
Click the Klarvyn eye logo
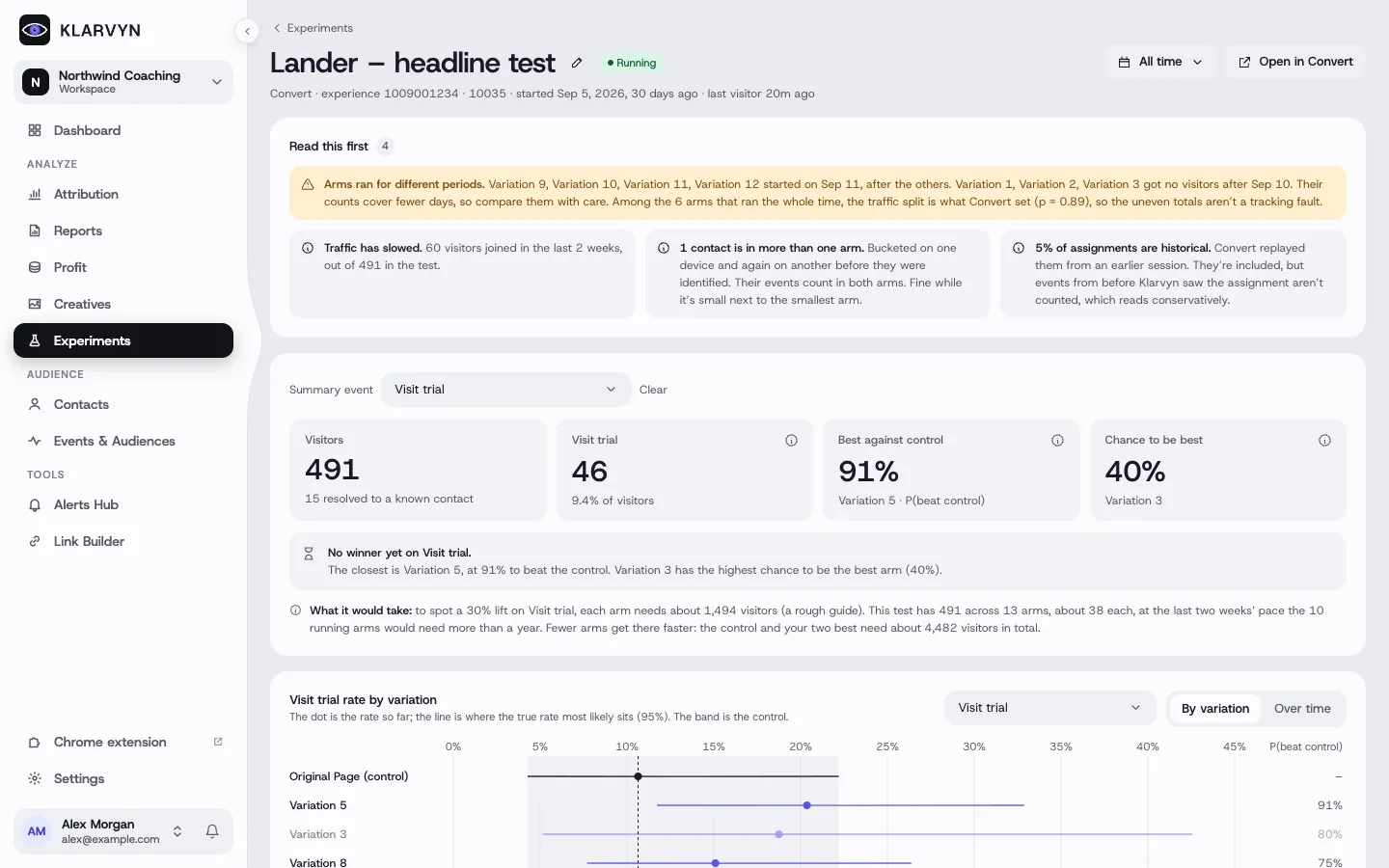click(x=35, y=30)
